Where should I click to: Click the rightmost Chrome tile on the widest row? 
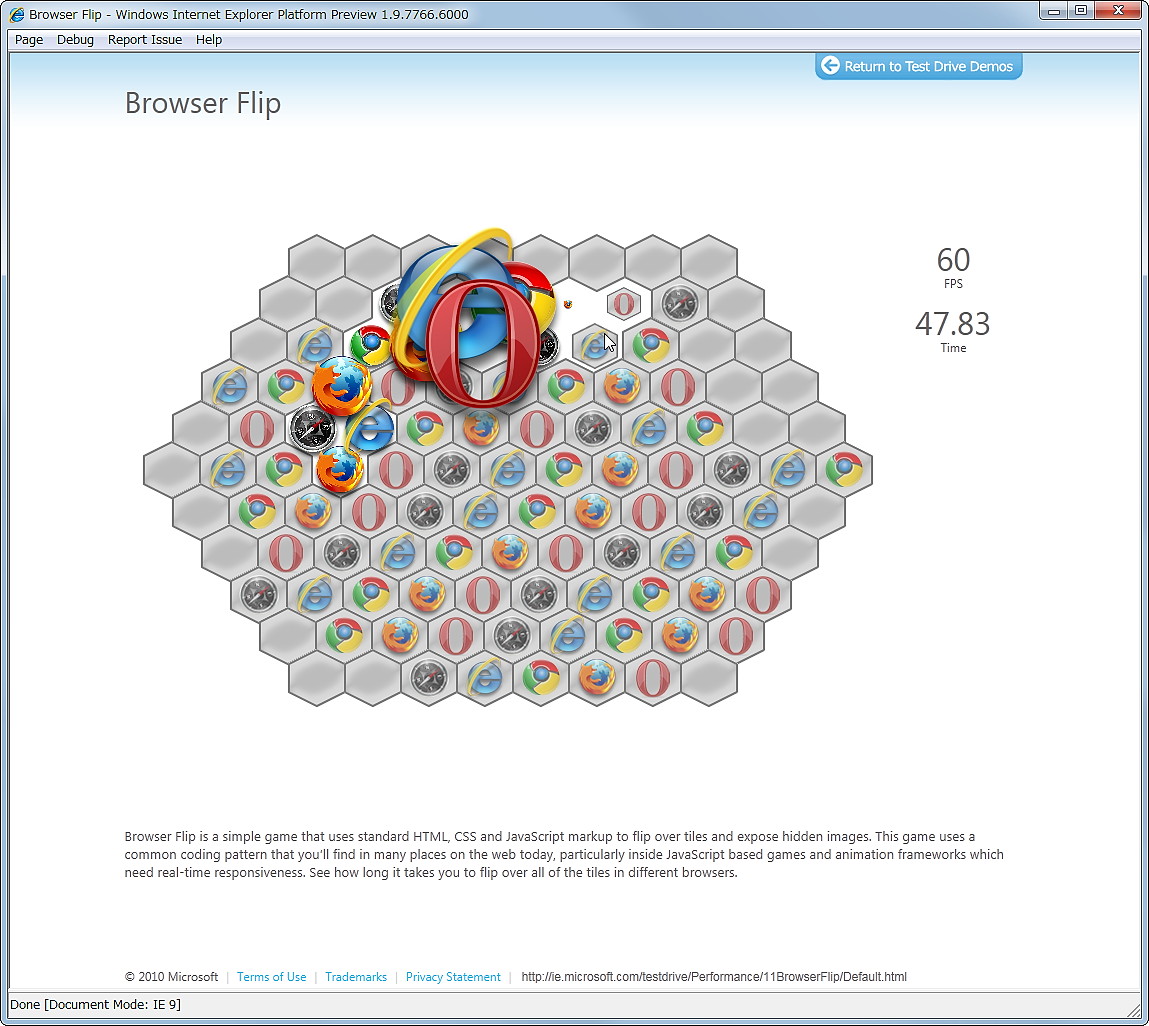pos(844,469)
